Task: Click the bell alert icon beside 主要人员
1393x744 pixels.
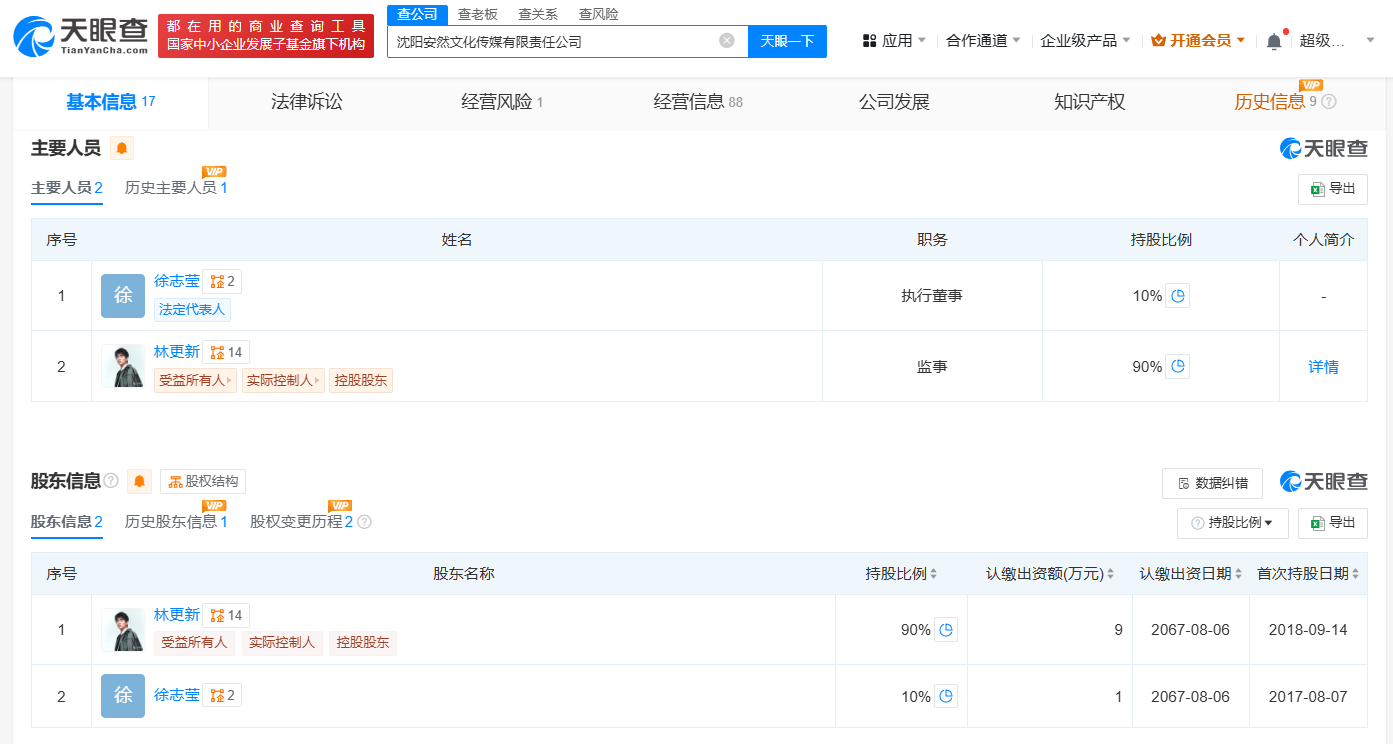Action: point(121,148)
